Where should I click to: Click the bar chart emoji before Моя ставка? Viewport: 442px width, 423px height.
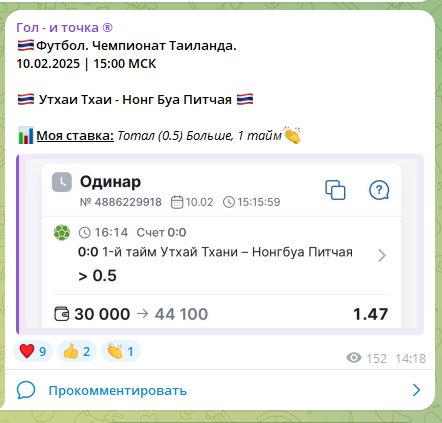[26, 135]
